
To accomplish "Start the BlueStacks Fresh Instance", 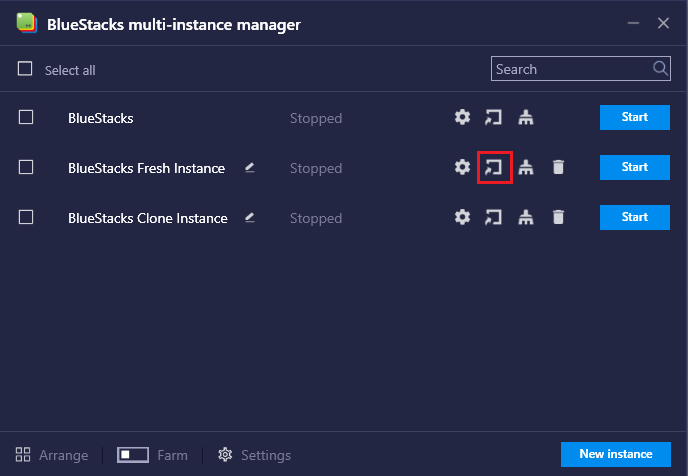I will click(634, 167).
